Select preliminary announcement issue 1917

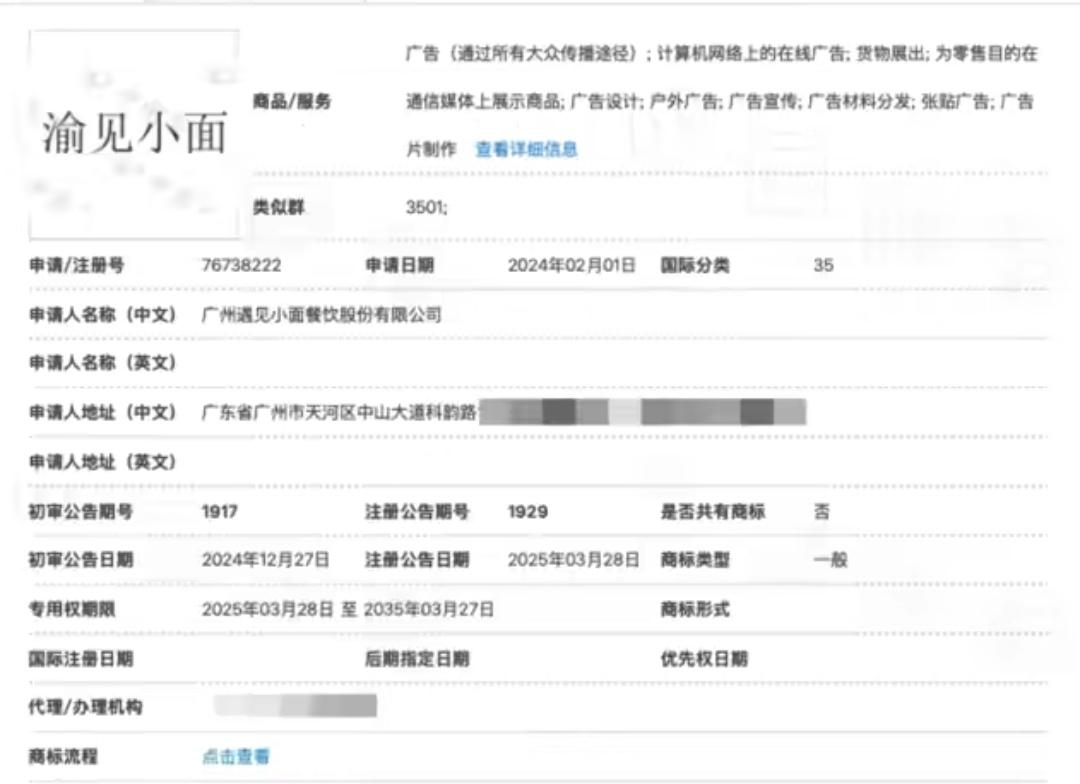(x=220, y=511)
